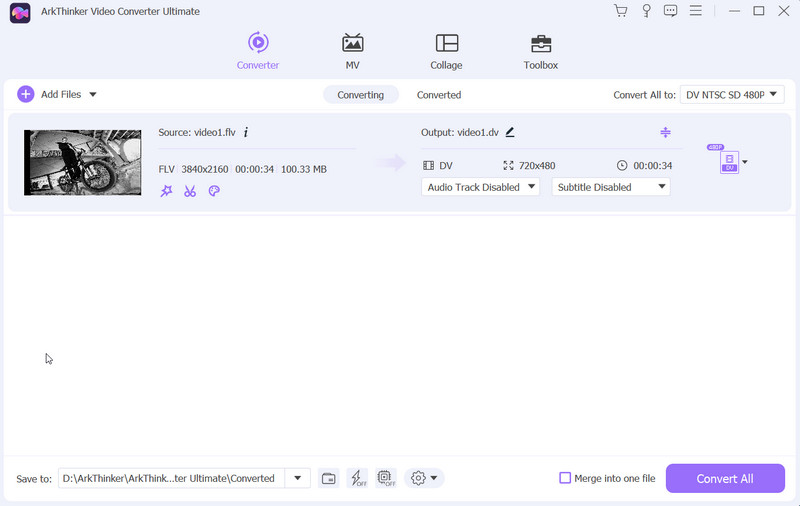Screen dimensions: 800x506
Task: Open the Audio Track Disabled dropdown
Action: coord(480,187)
